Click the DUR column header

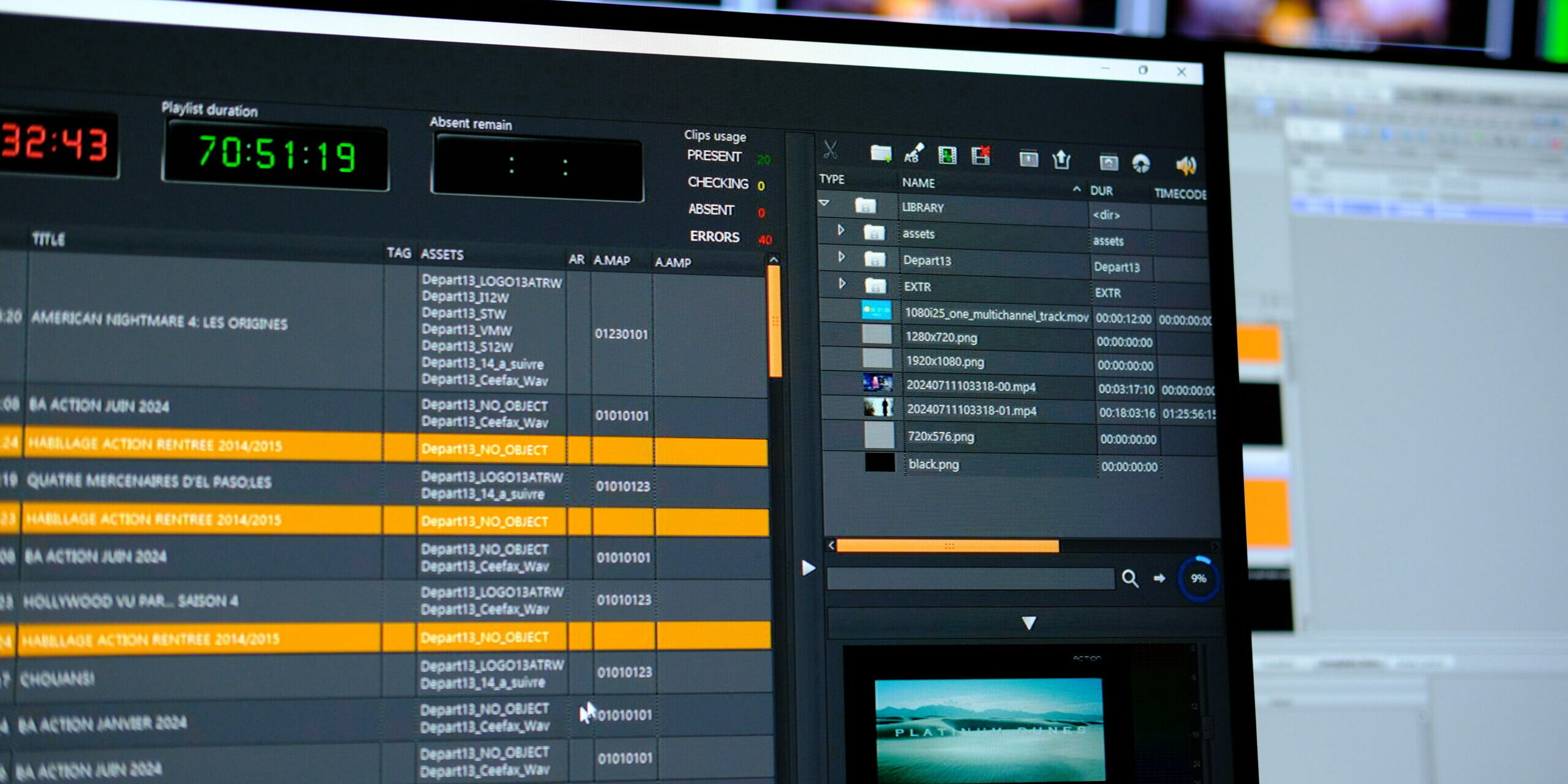point(1101,190)
